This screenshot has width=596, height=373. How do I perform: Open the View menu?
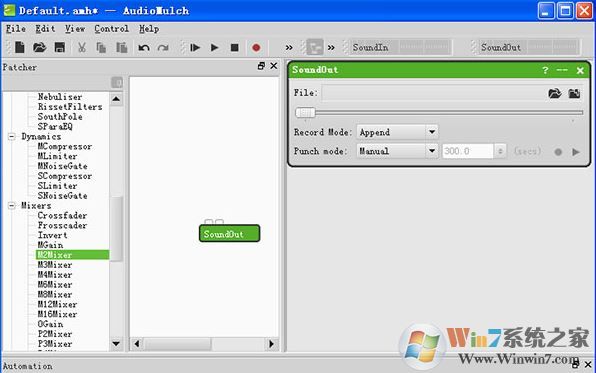click(x=74, y=29)
